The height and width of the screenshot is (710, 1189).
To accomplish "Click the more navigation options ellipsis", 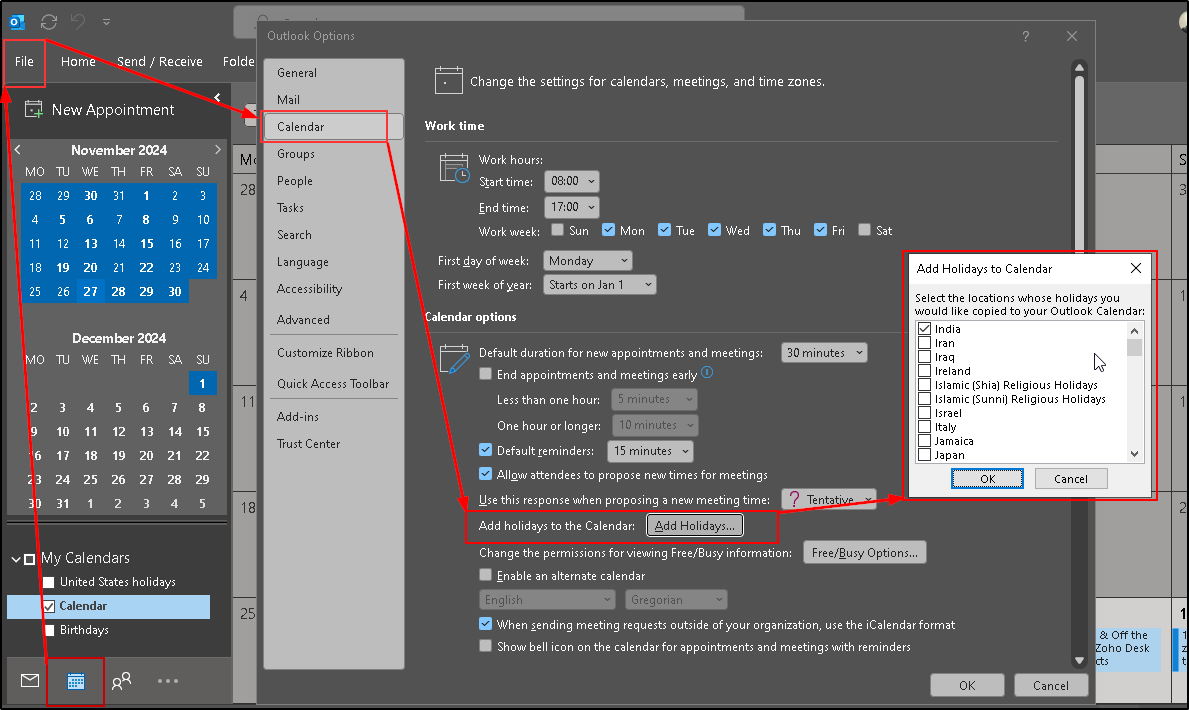I will pyautogui.click(x=168, y=681).
